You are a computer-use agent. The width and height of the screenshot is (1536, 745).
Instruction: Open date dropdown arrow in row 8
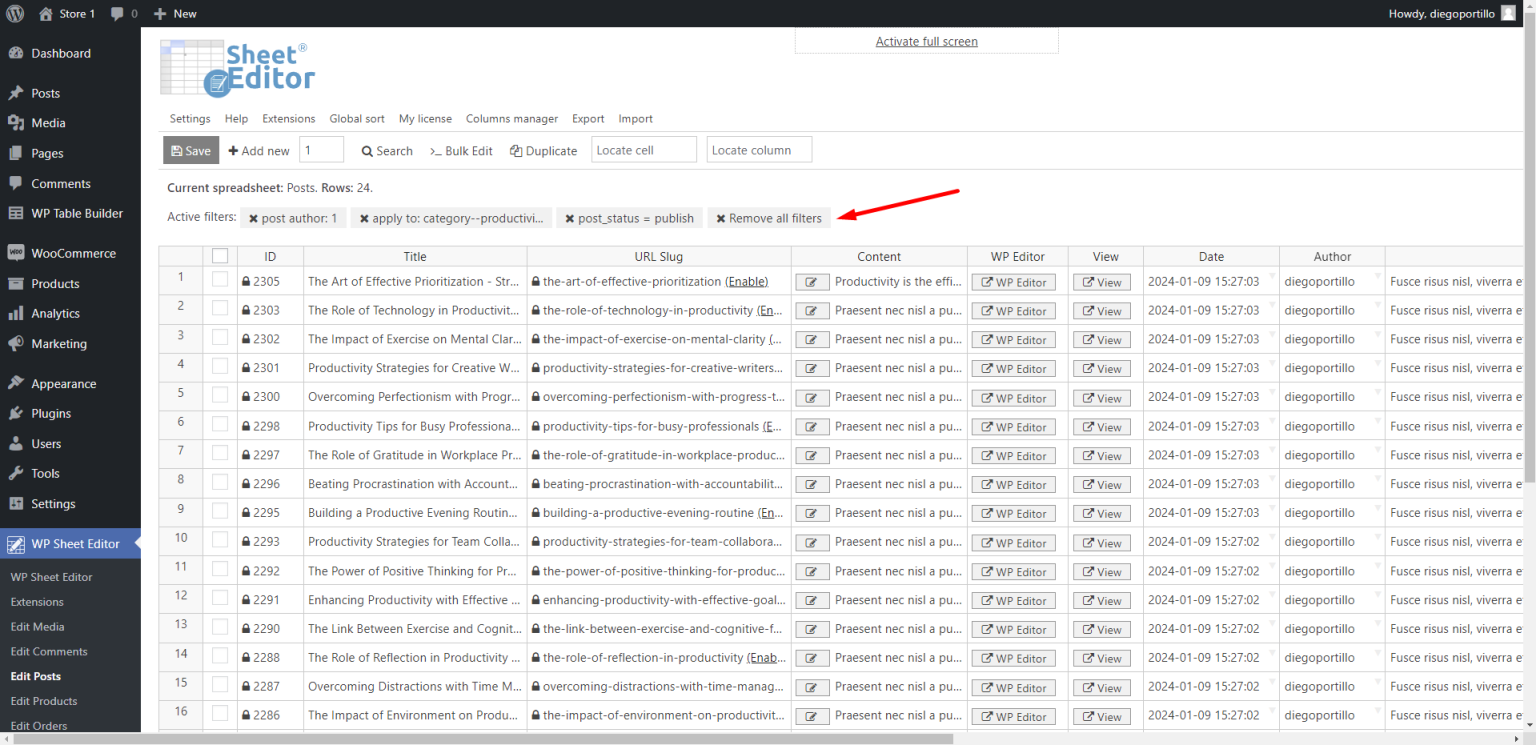click(1272, 479)
